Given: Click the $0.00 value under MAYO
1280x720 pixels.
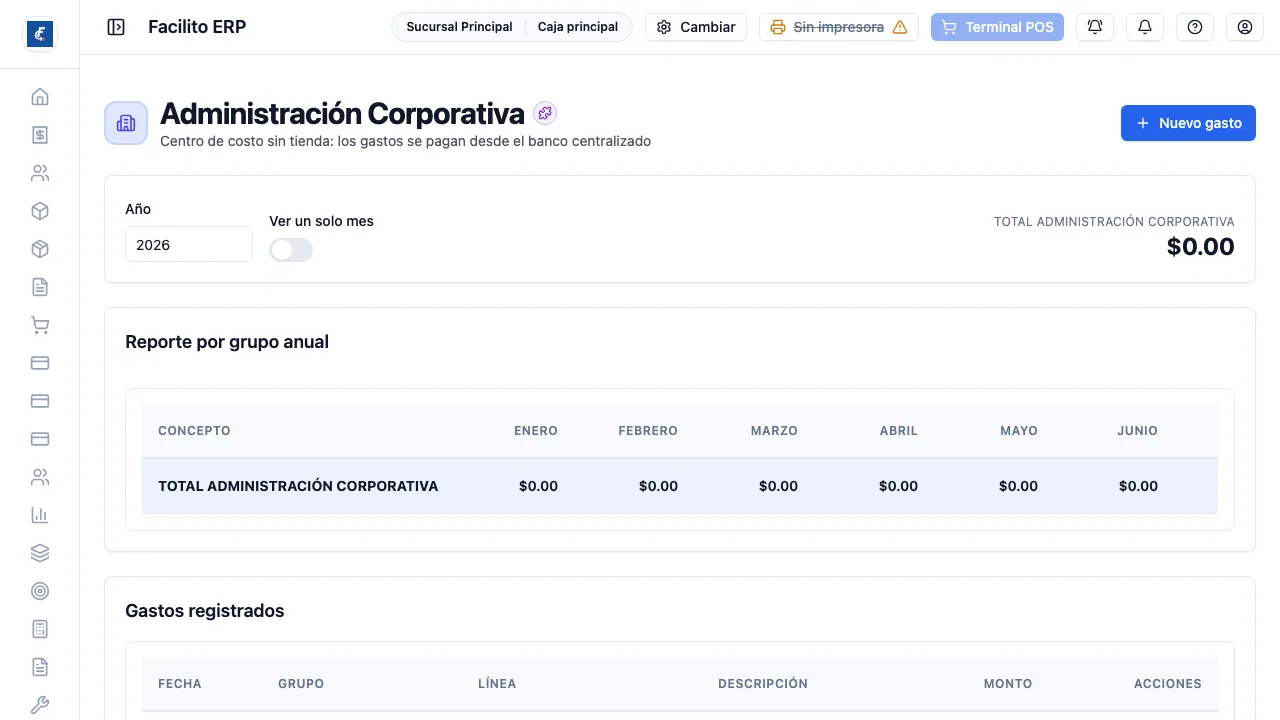Looking at the screenshot, I should tap(1018, 486).
